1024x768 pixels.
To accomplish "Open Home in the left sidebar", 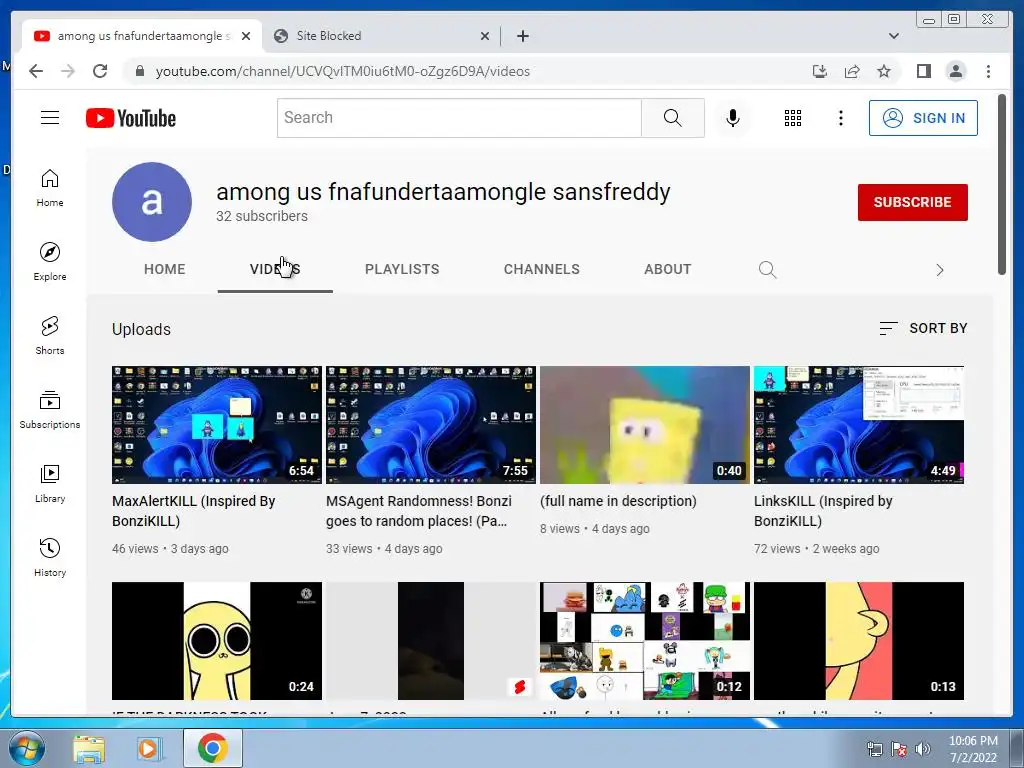I will (x=50, y=188).
